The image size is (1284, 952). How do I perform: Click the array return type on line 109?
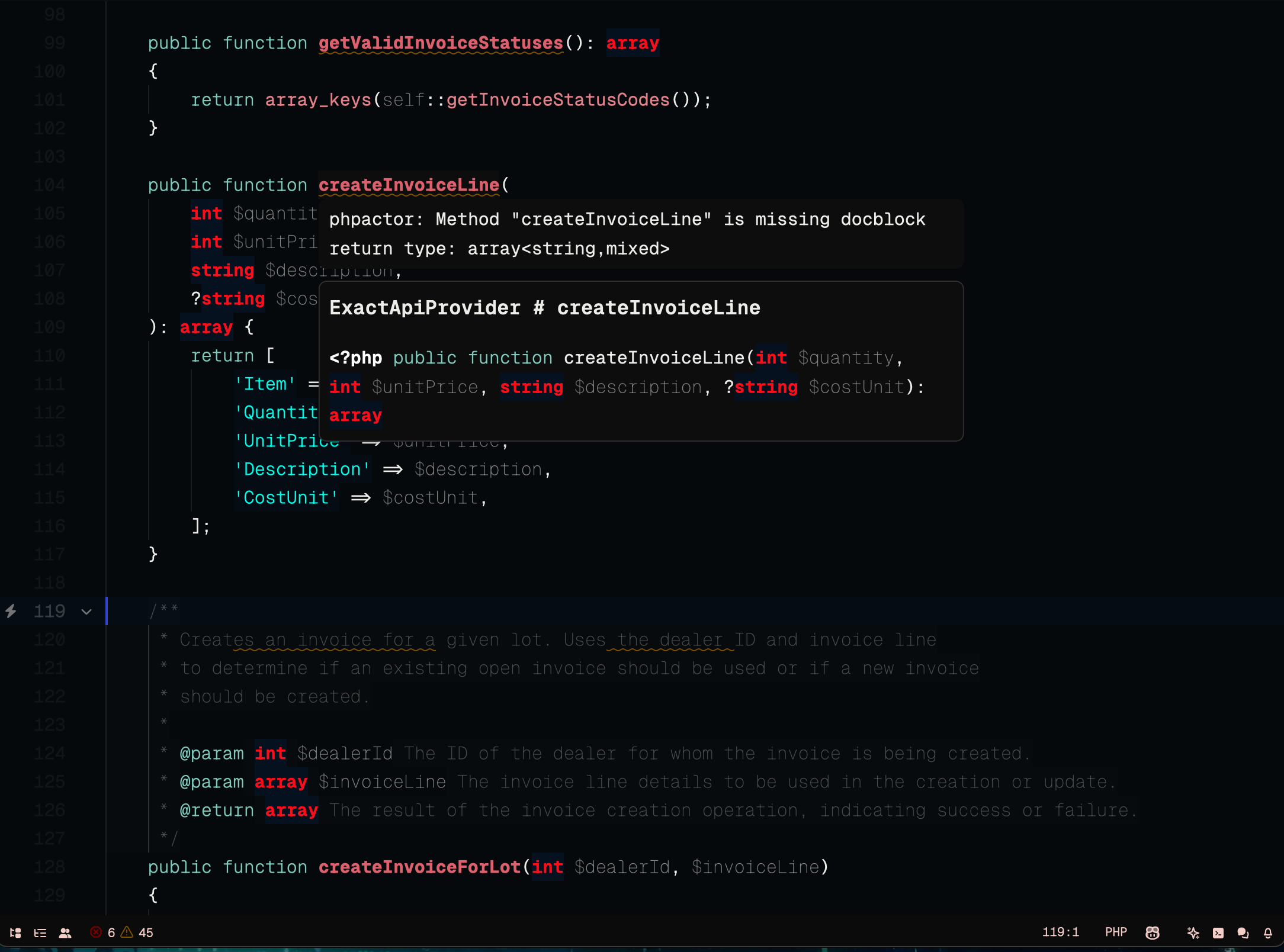pyautogui.click(x=206, y=327)
